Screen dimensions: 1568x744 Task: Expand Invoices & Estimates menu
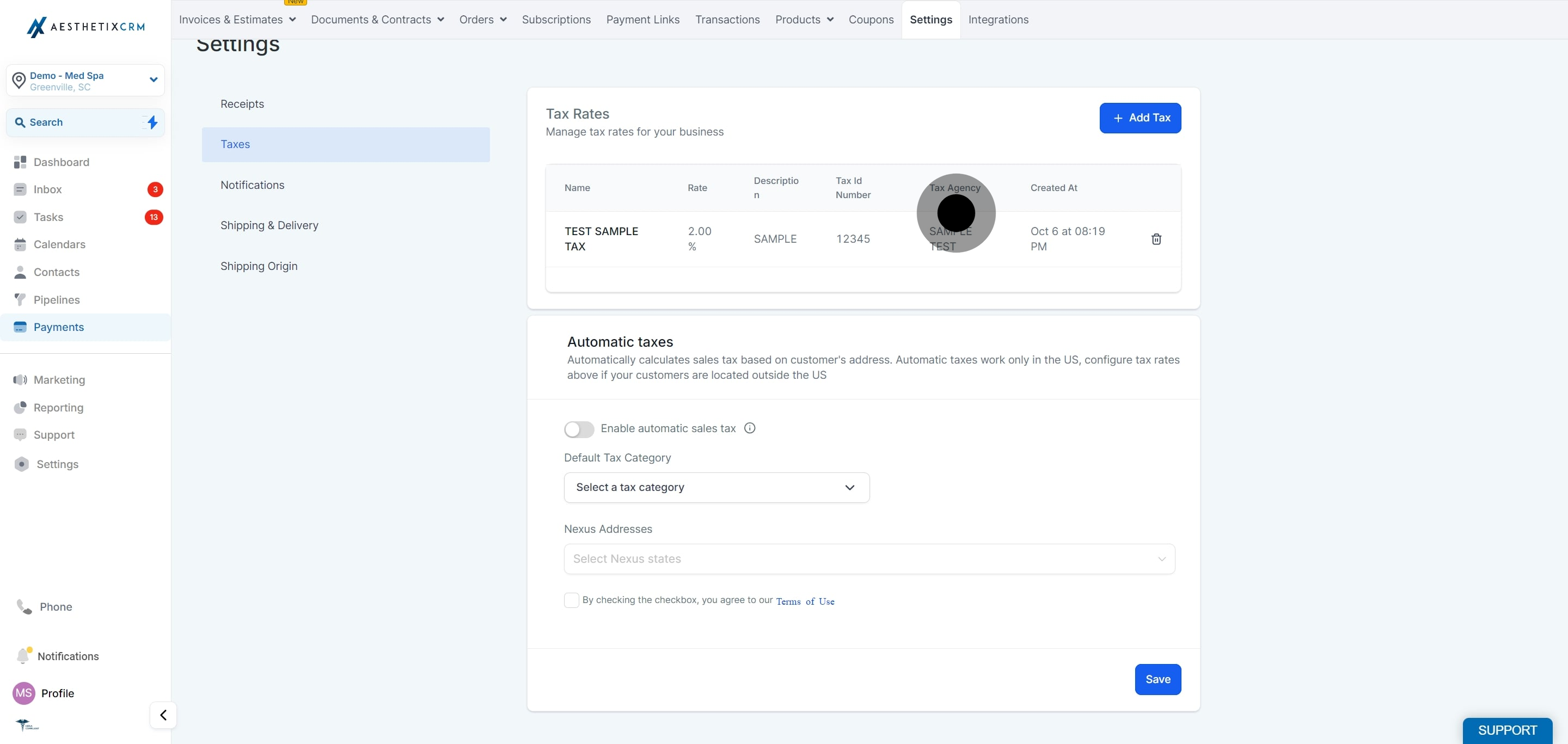point(237,20)
